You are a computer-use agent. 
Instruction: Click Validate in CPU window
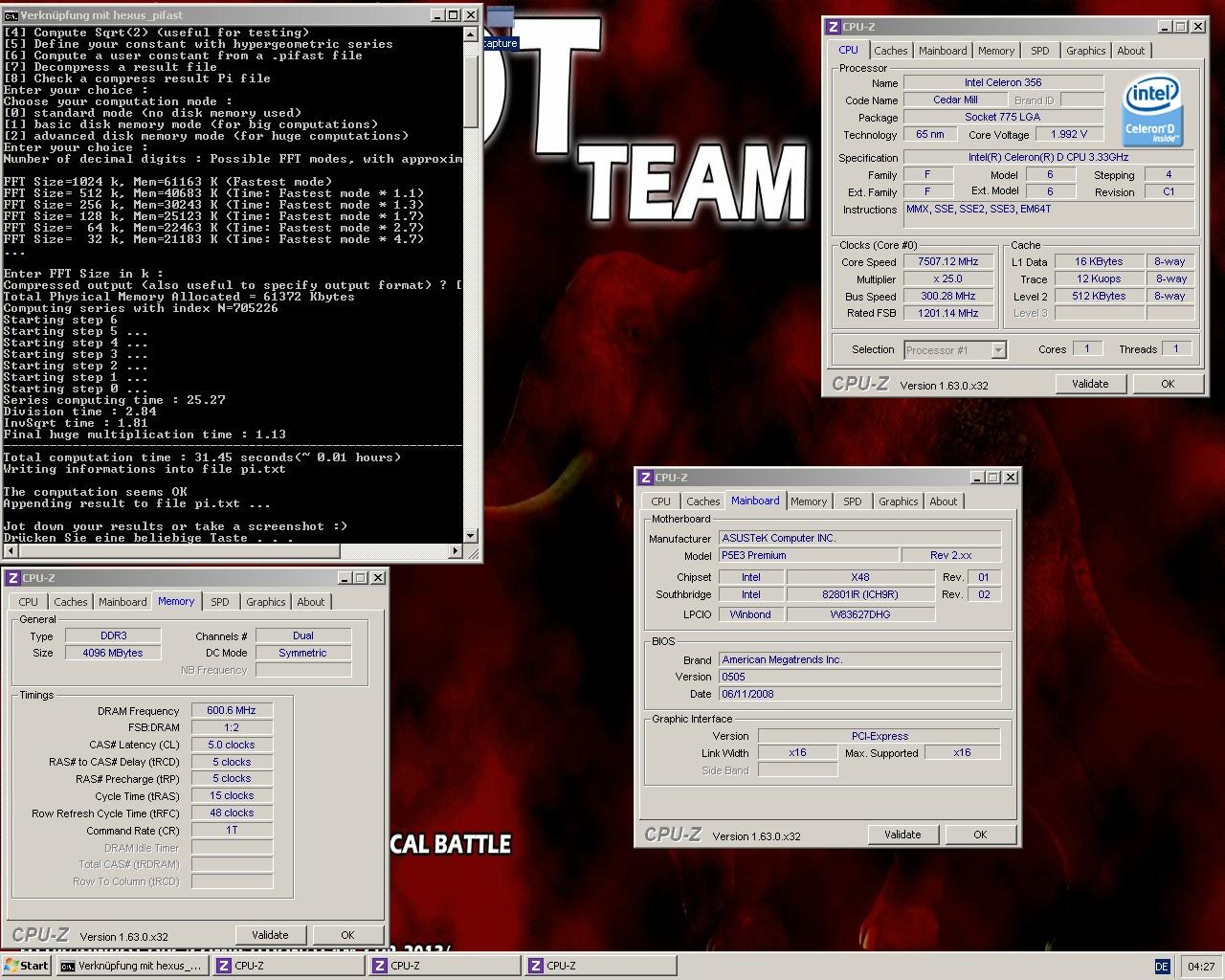pyautogui.click(x=1090, y=384)
